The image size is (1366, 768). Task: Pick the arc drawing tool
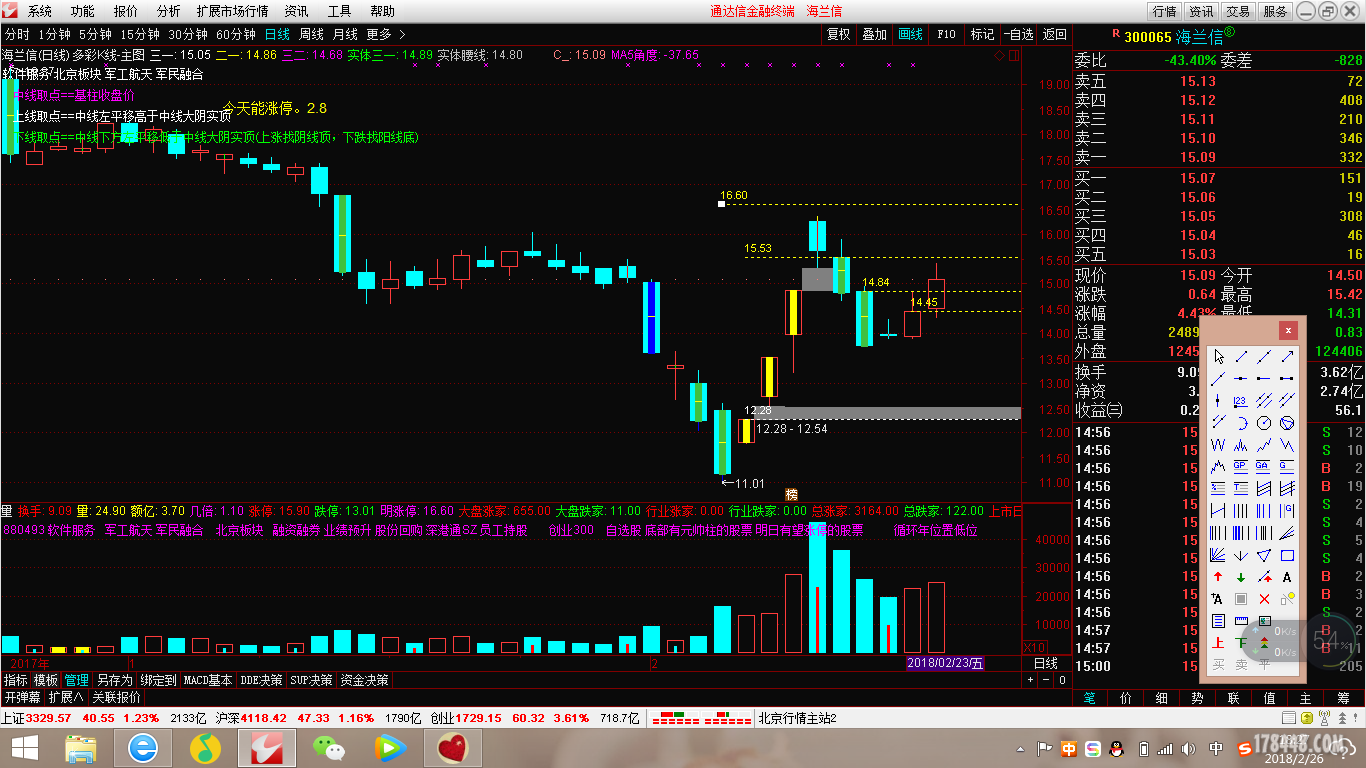[x=1241, y=422]
